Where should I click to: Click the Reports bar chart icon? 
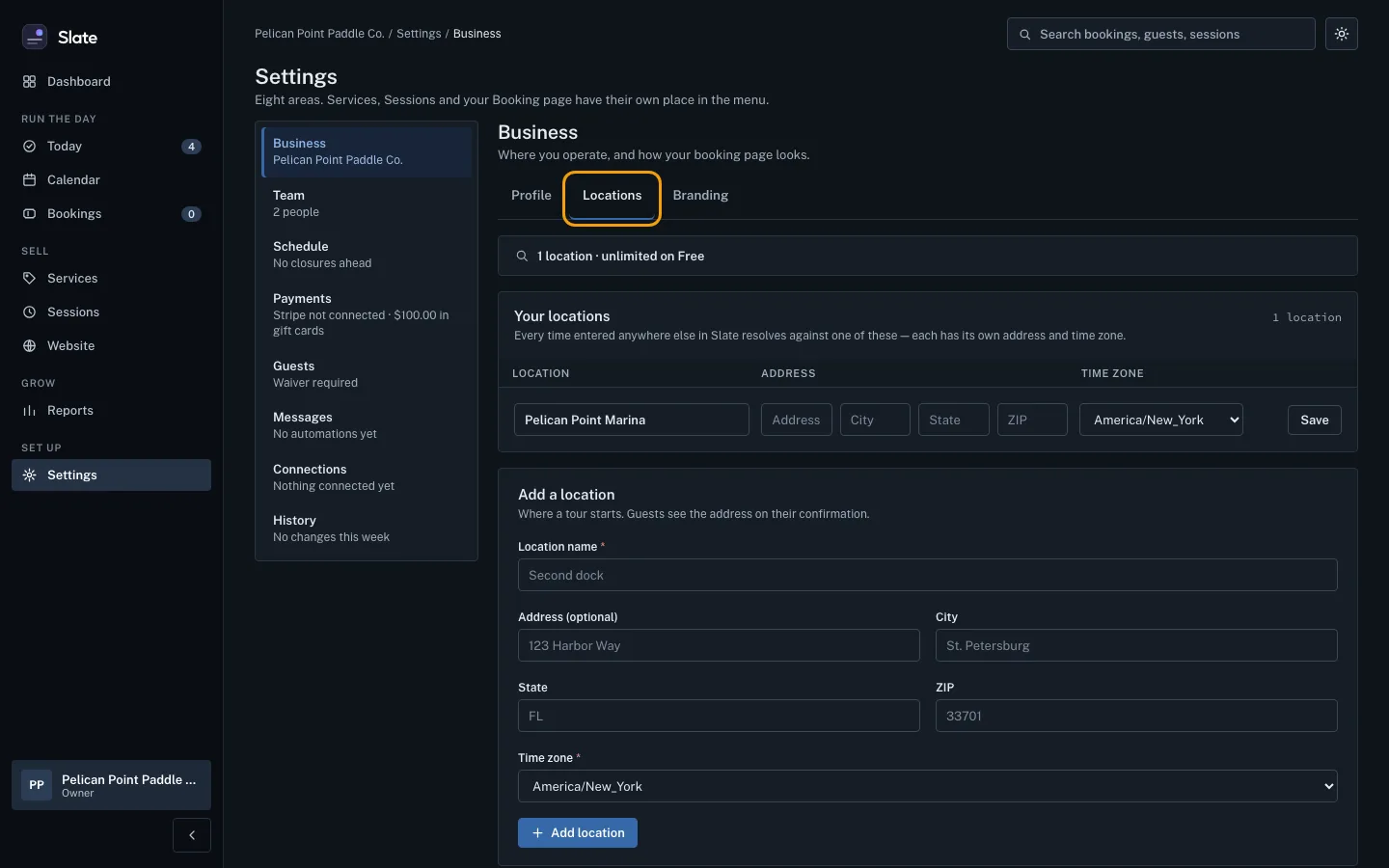pos(29,411)
